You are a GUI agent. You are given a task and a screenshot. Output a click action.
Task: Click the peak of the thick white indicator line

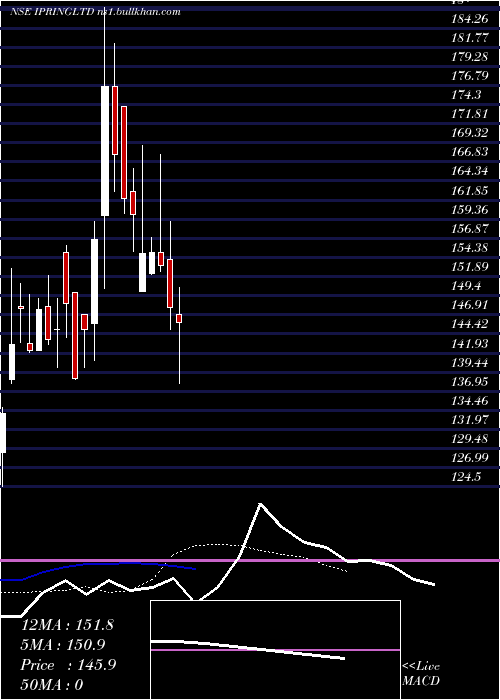[x=260, y=504]
